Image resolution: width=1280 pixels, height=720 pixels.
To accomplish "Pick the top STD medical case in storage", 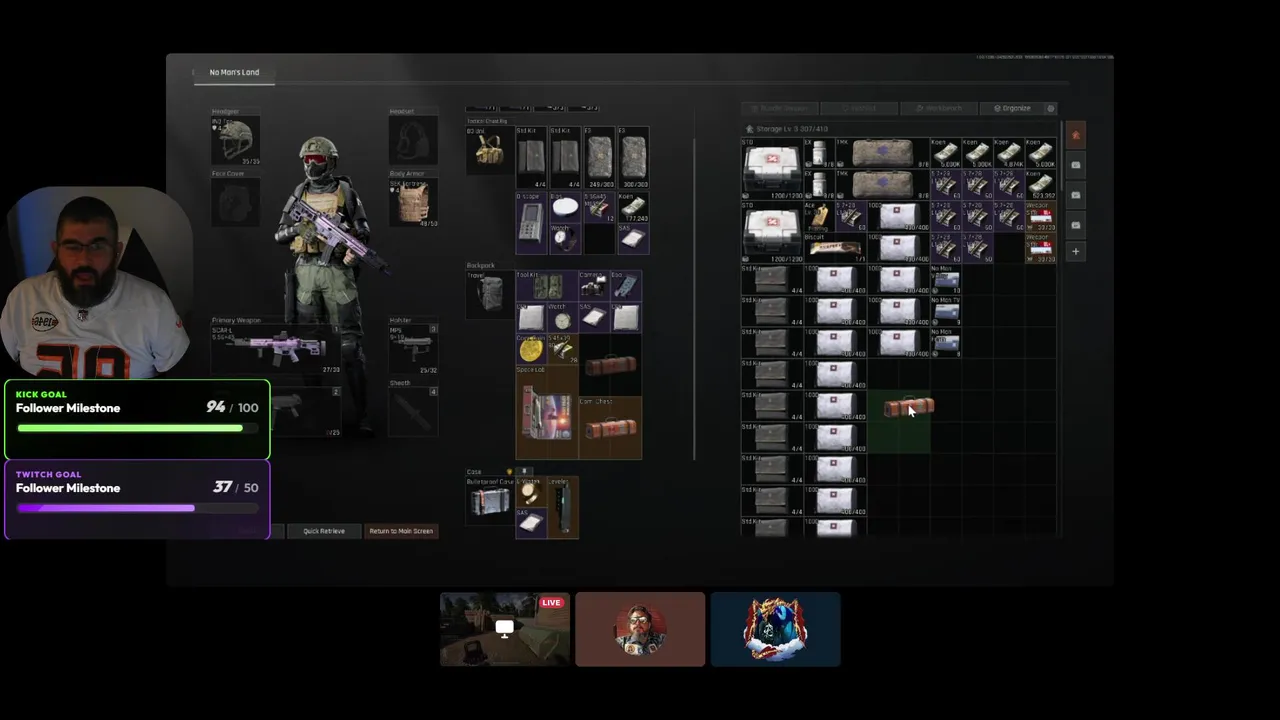I will (x=772, y=170).
